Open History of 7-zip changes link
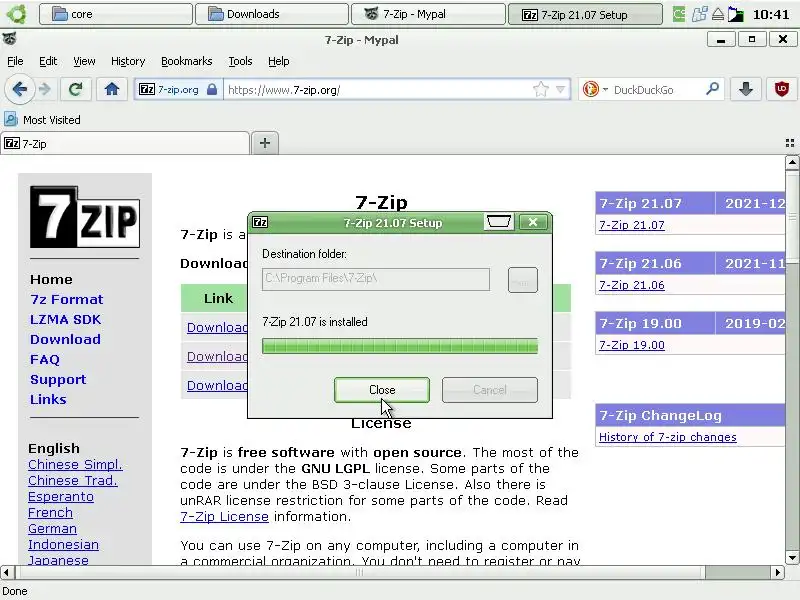 [x=667, y=437]
